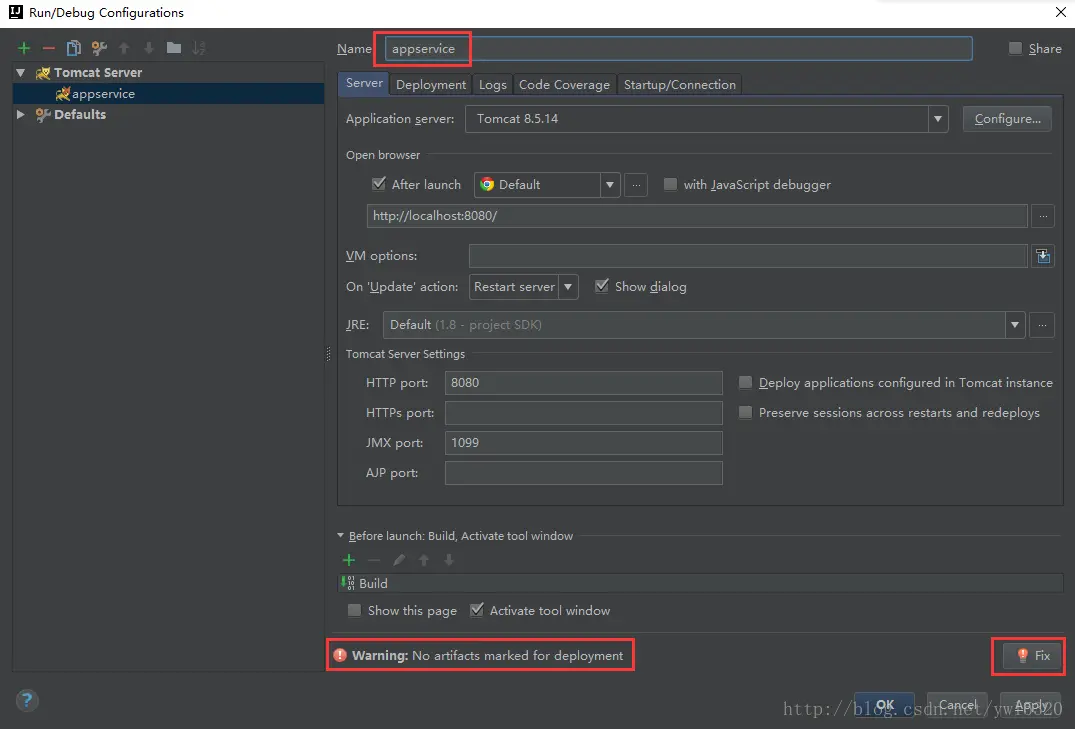Click the Cancel button
Image resolution: width=1075 pixels, height=729 pixels.
pyautogui.click(x=957, y=705)
